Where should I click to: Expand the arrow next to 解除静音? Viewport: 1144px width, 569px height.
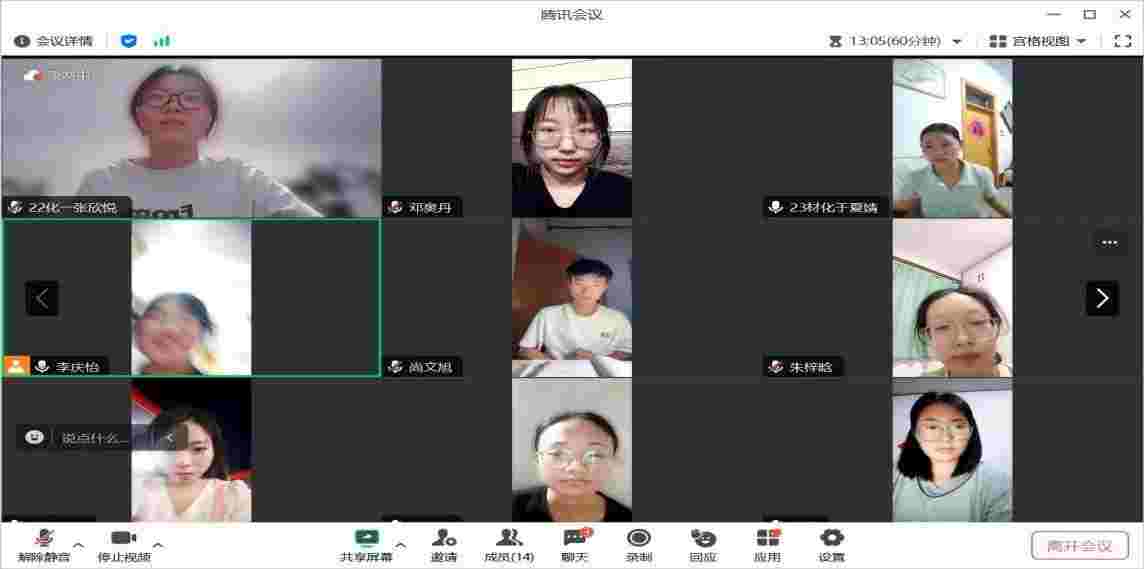click(x=79, y=545)
